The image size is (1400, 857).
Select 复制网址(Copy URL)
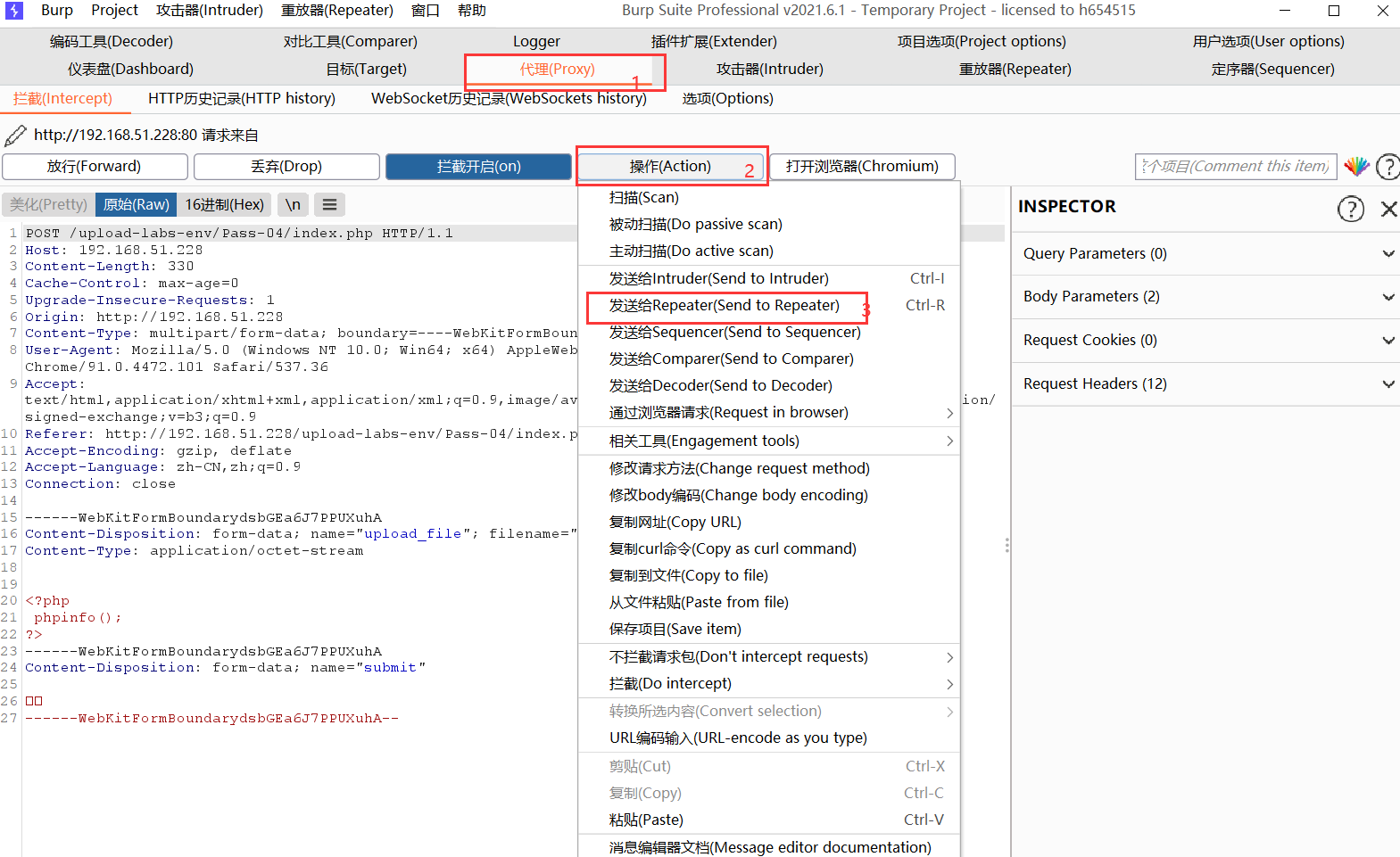[x=769, y=523]
